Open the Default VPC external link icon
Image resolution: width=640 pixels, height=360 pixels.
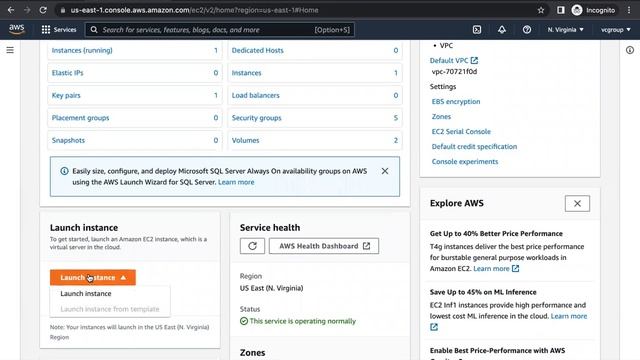[474, 60]
